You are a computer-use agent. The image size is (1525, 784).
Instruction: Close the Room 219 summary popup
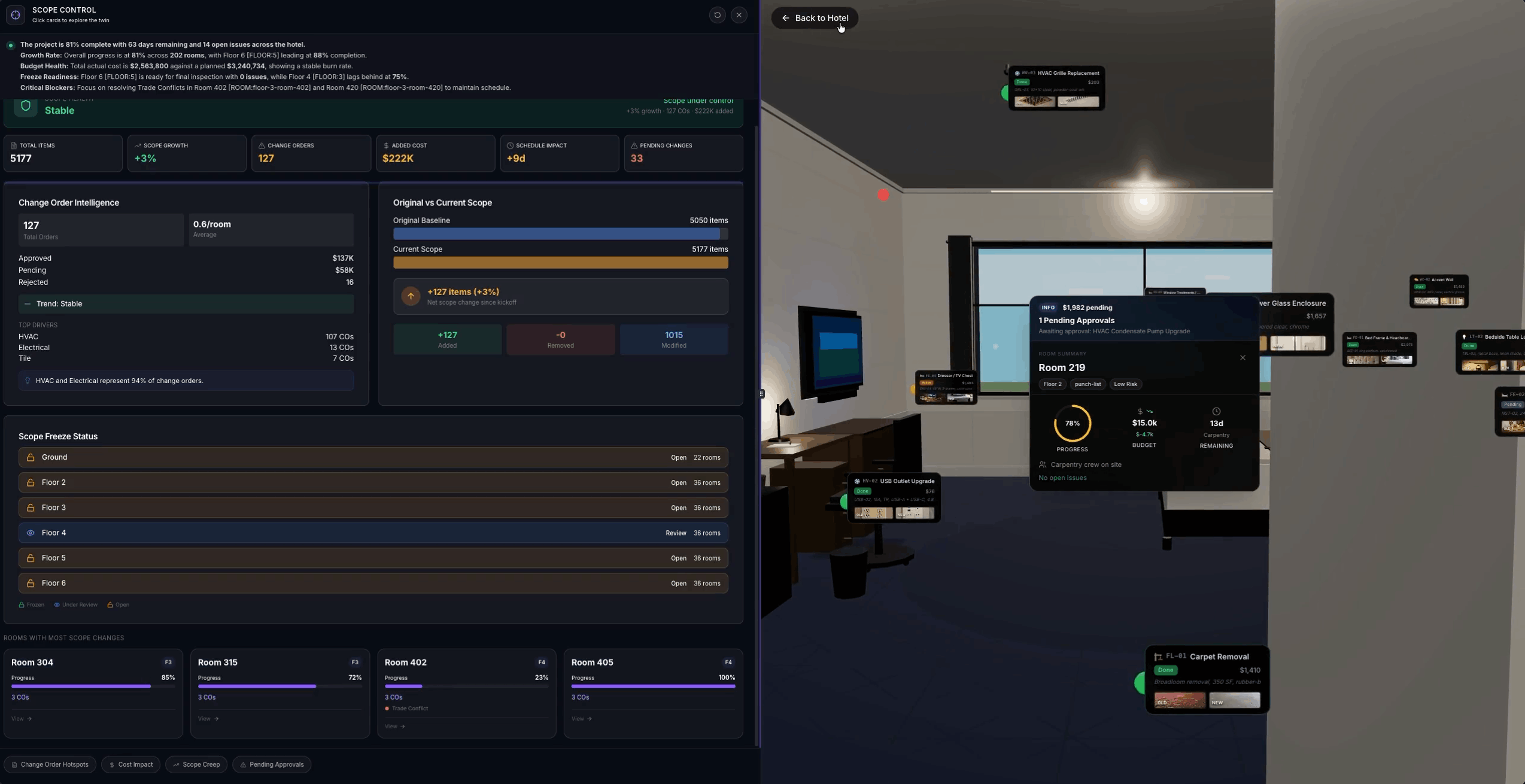pyautogui.click(x=1243, y=357)
